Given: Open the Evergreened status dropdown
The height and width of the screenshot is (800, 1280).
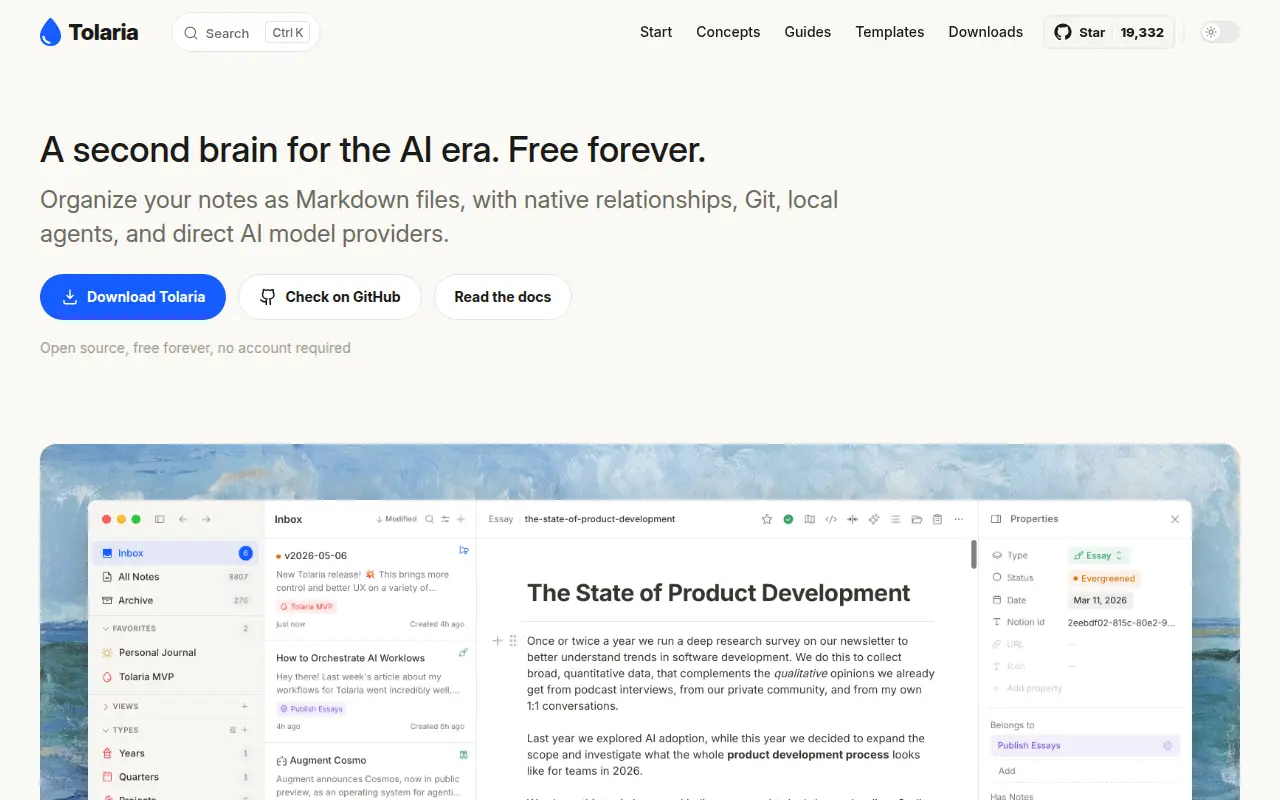Looking at the screenshot, I should (1104, 578).
